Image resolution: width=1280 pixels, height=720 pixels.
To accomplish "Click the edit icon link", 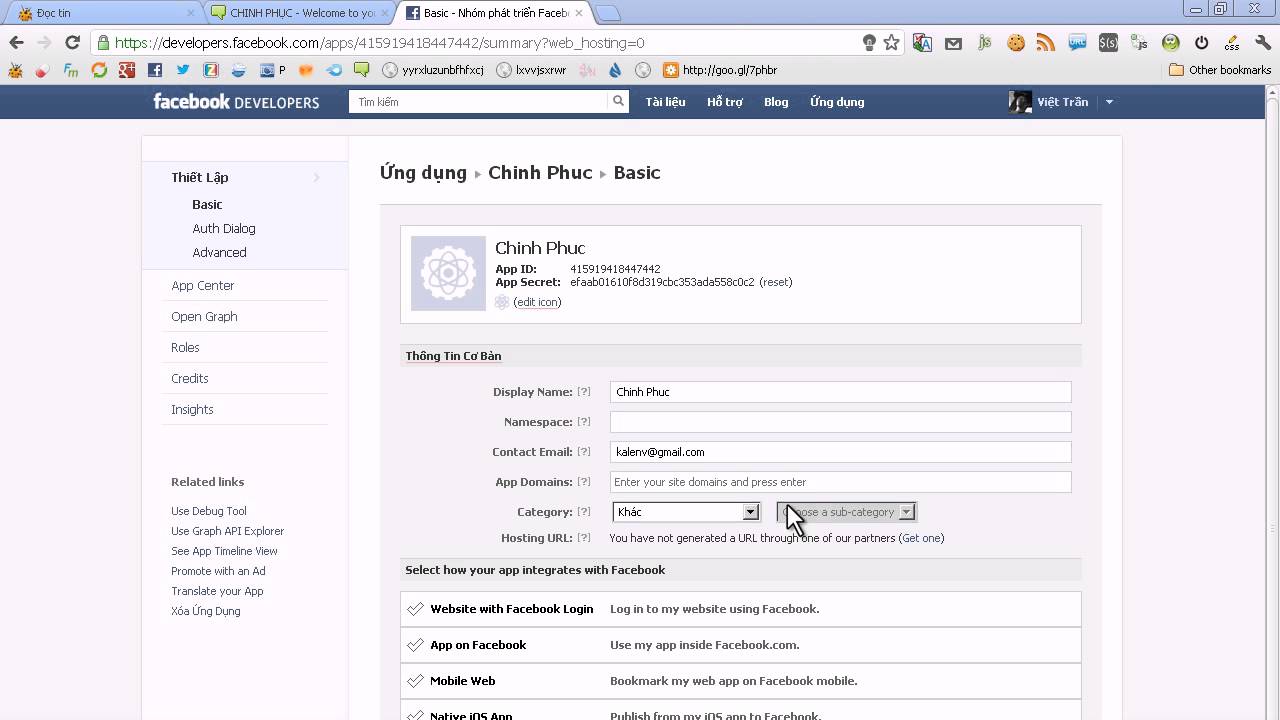I will 537,302.
